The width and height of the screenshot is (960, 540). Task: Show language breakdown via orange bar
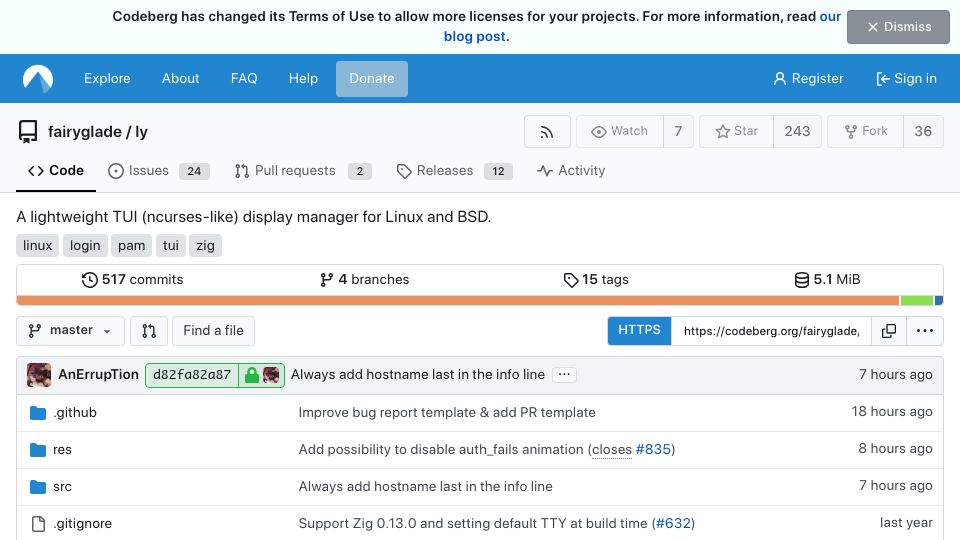(x=458, y=300)
